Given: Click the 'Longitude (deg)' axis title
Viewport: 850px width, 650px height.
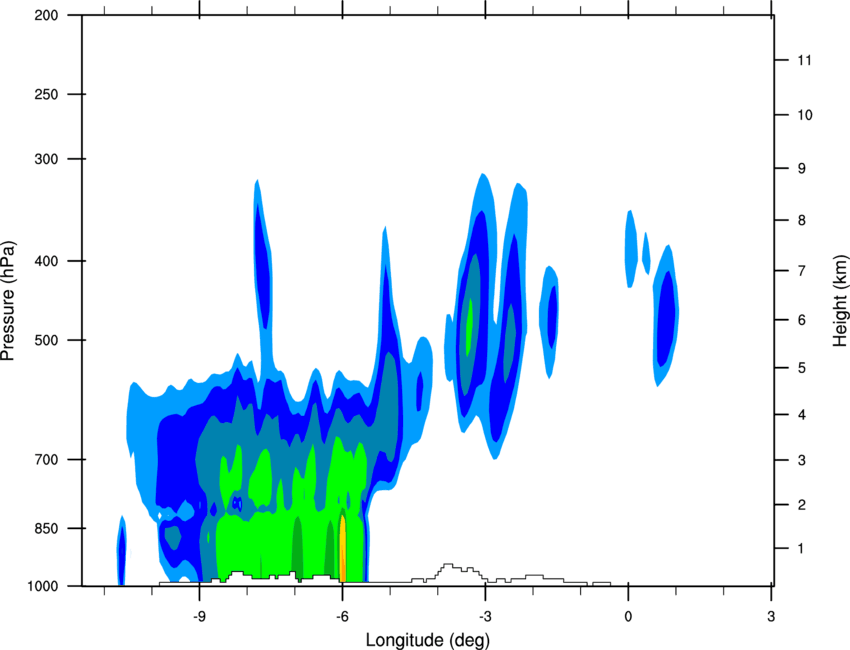Looking at the screenshot, I should coord(428,640).
